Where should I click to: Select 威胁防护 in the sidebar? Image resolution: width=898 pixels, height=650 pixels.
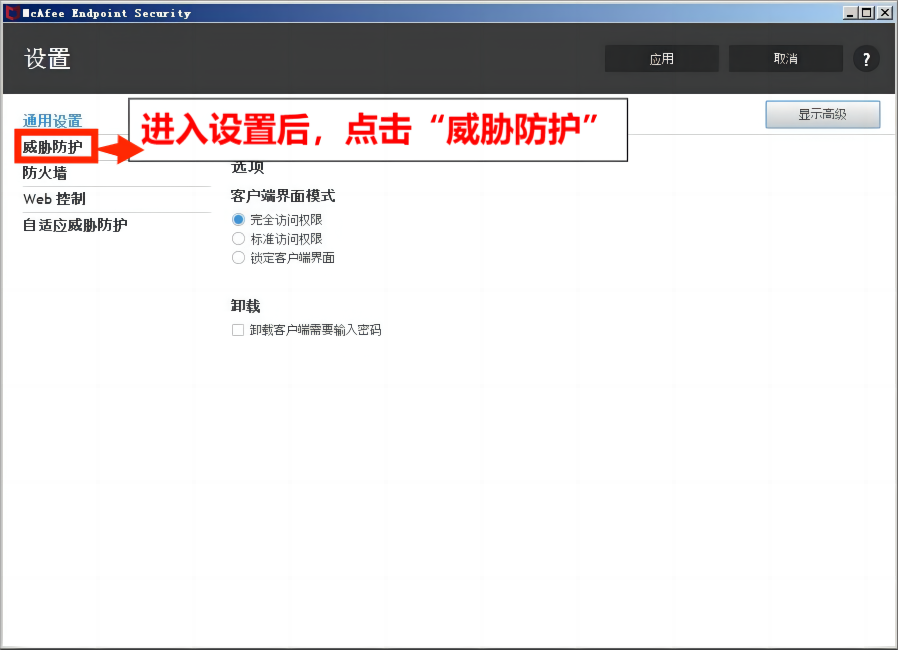tap(52, 147)
